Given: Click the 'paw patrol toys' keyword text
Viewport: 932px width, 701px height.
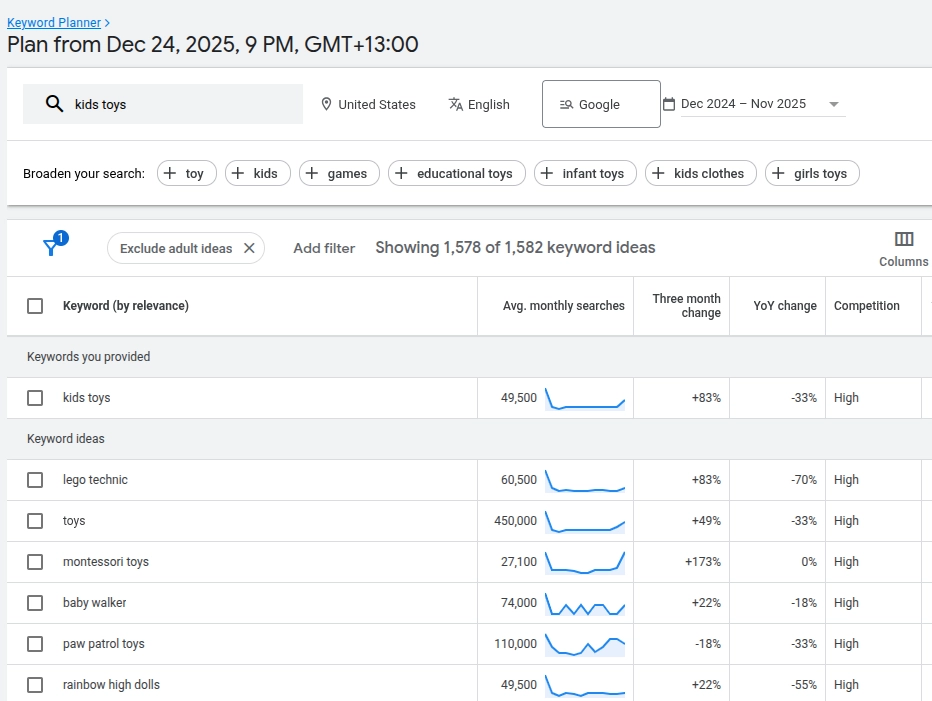Looking at the screenshot, I should (x=103, y=644).
